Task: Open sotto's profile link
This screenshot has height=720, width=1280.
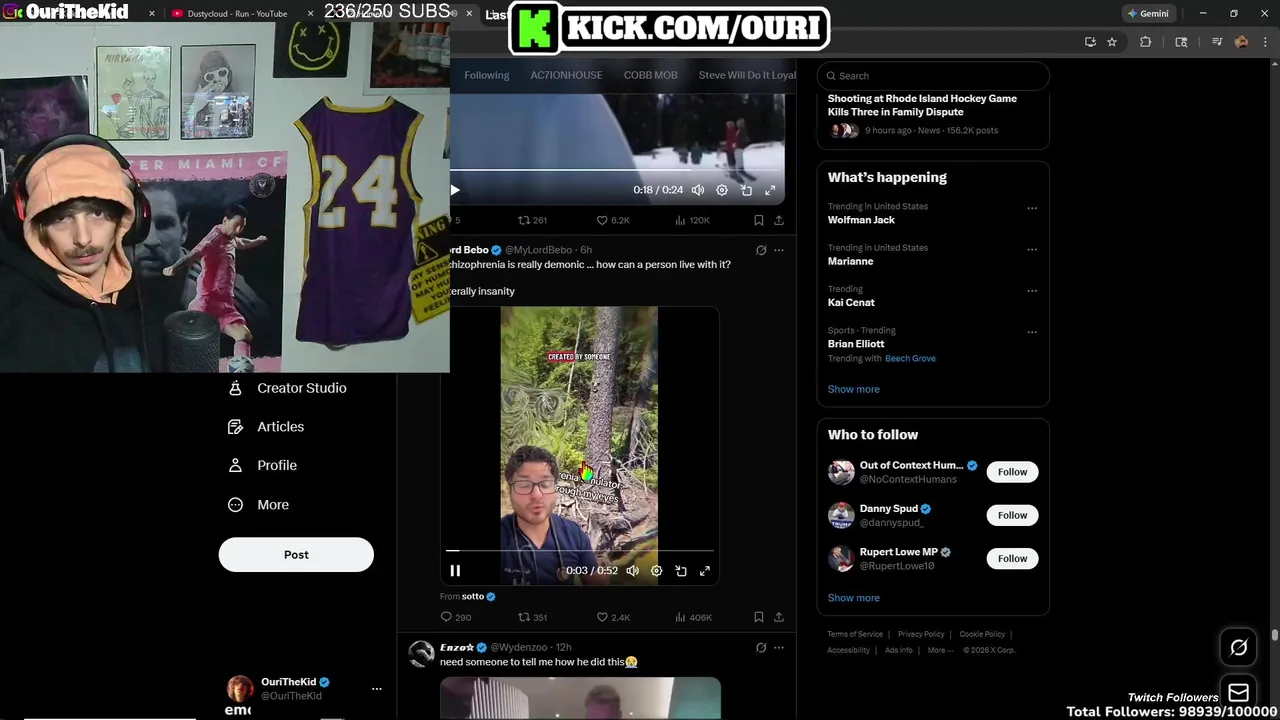Action: point(473,596)
